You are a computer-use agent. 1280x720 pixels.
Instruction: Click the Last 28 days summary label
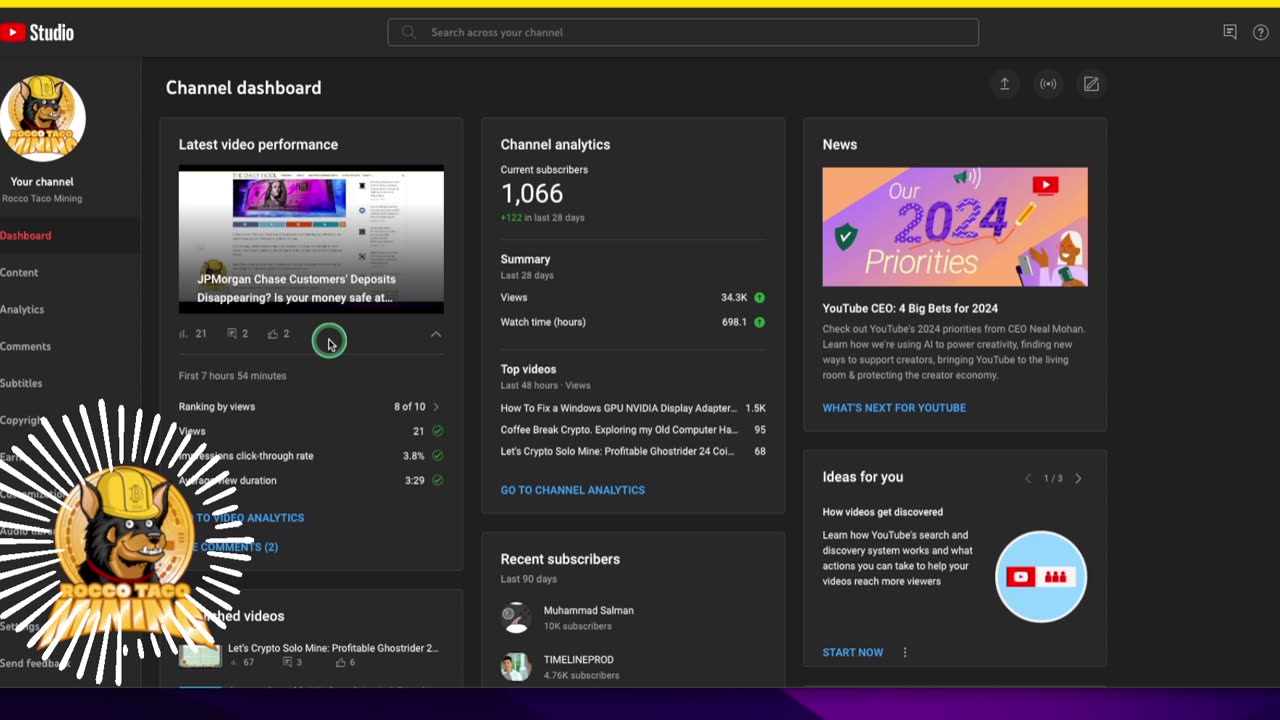[527, 276]
